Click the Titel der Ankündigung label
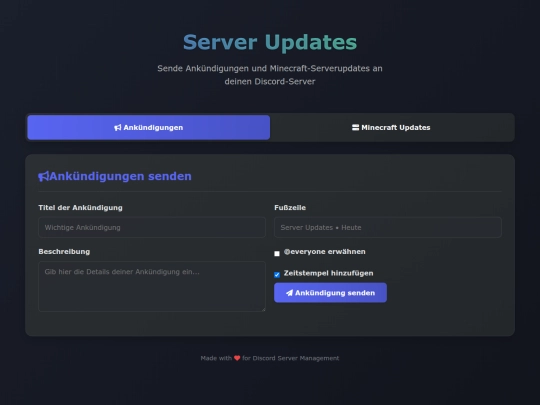 point(80,208)
